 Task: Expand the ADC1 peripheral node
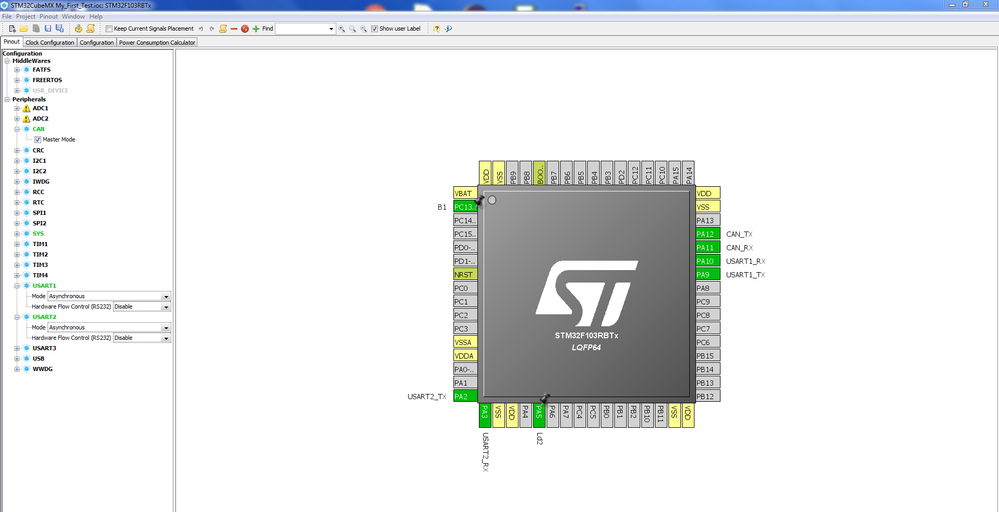coord(17,108)
